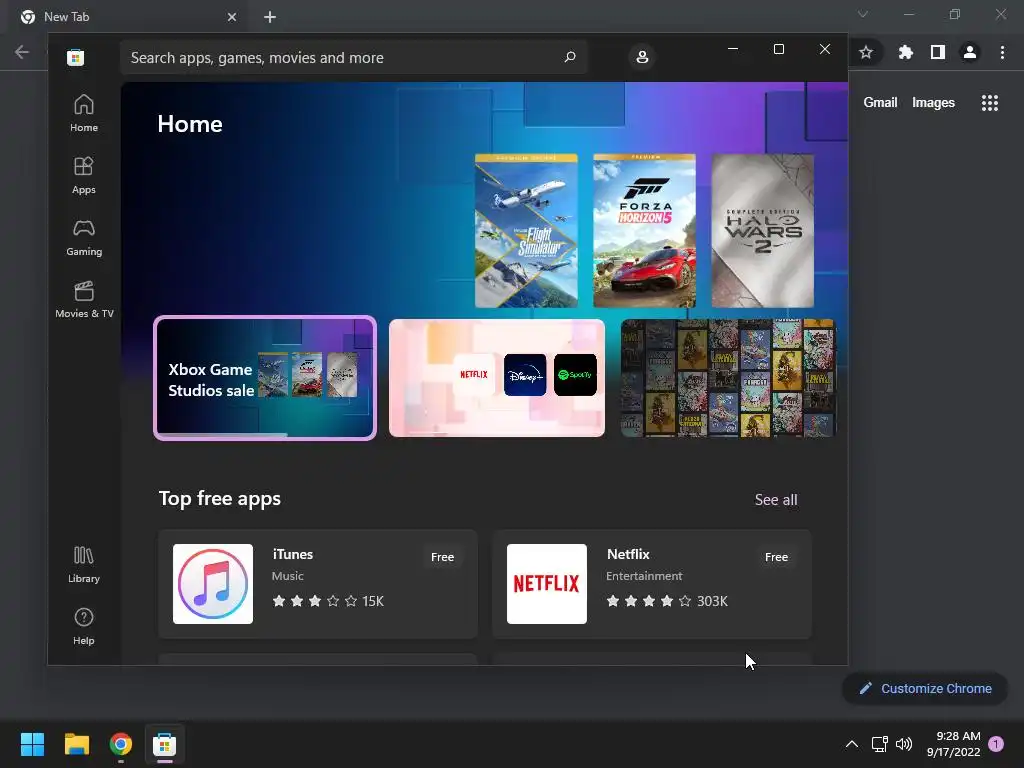Click the Microsoft Store logo icon
The height and width of the screenshot is (768, 1024).
[75, 57]
